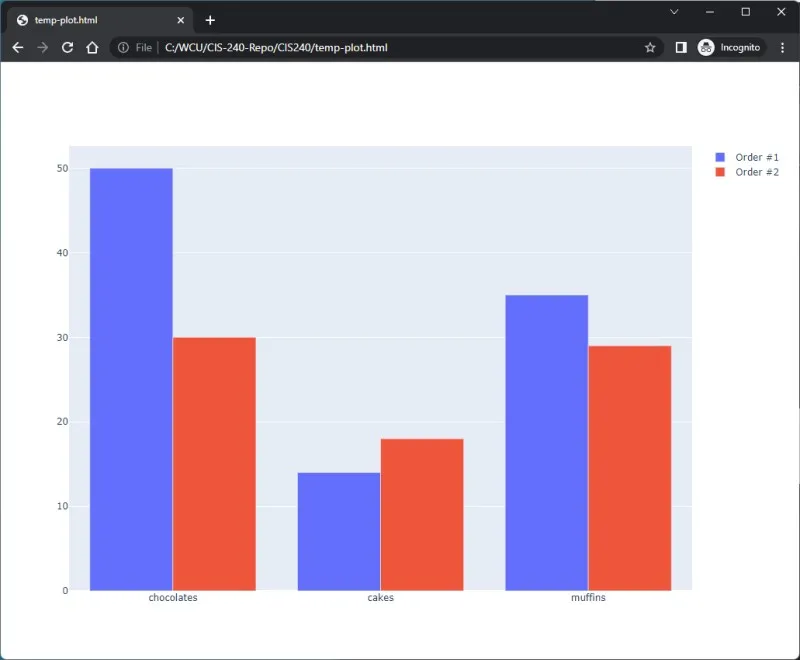This screenshot has height=660, width=800.
Task: Click the red chocolates bar
Action: pos(214,464)
